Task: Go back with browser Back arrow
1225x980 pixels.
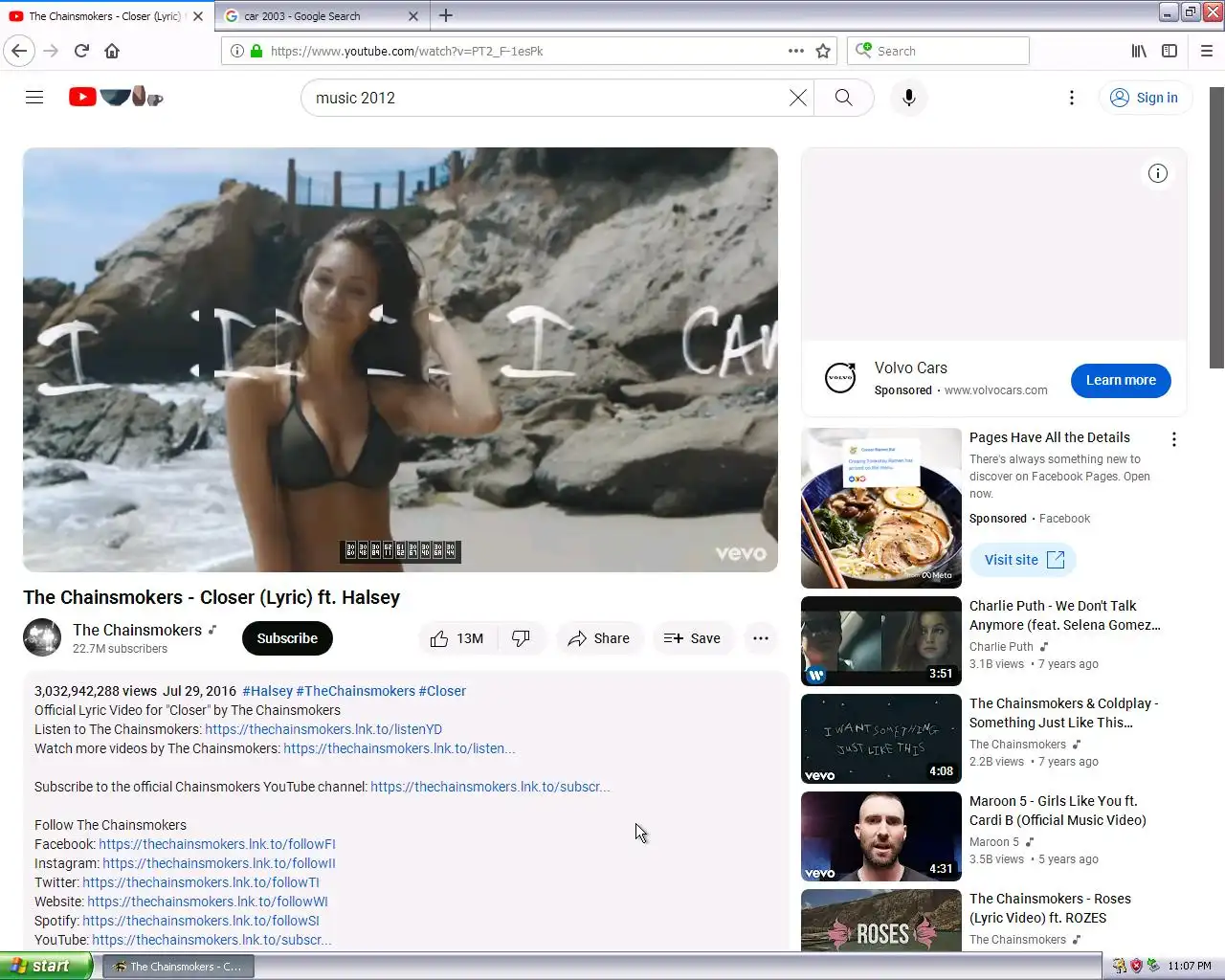Action: click(x=19, y=51)
